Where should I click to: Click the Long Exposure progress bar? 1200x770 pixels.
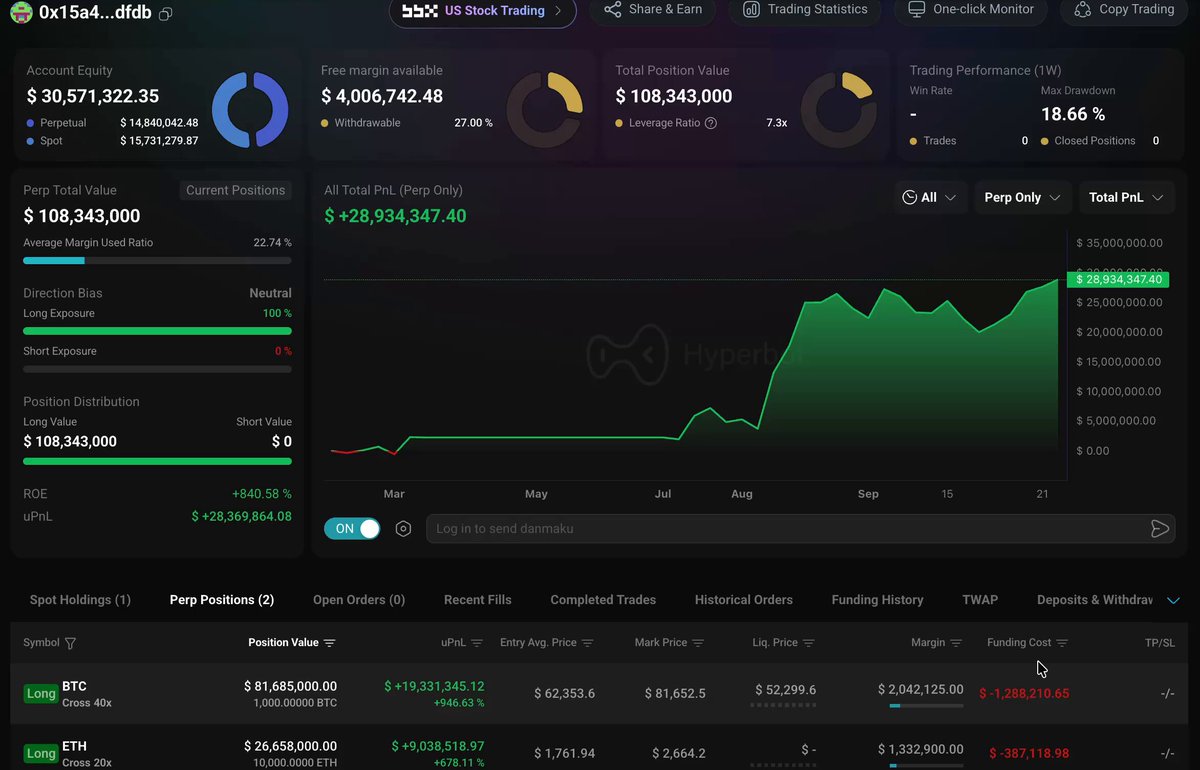pyautogui.click(x=157, y=331)
